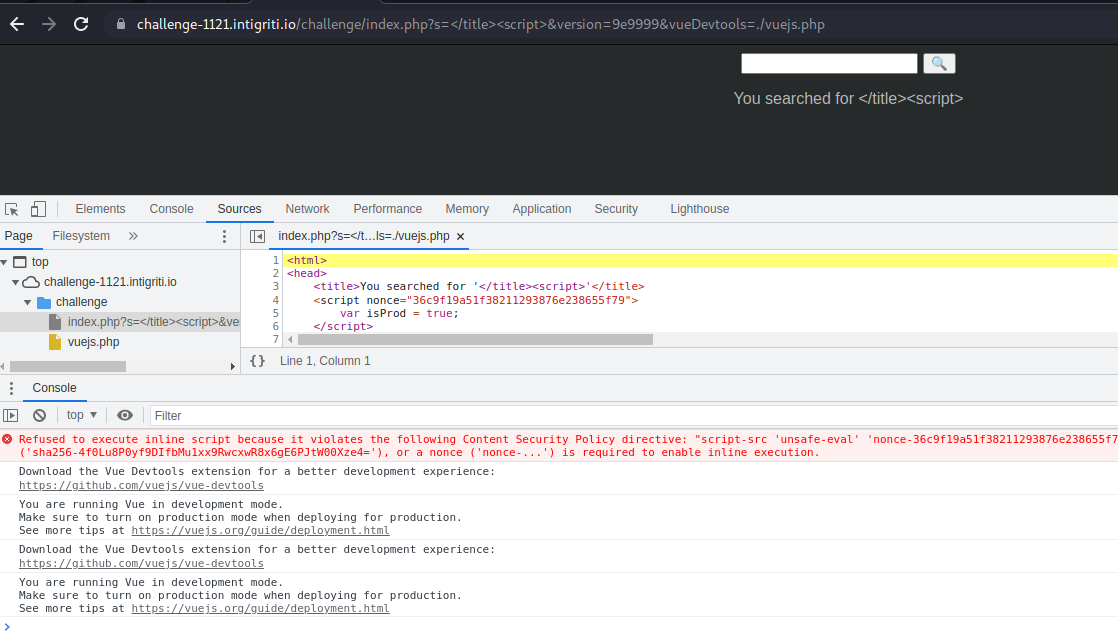Focus the browser address bar URL

point(481,24)
